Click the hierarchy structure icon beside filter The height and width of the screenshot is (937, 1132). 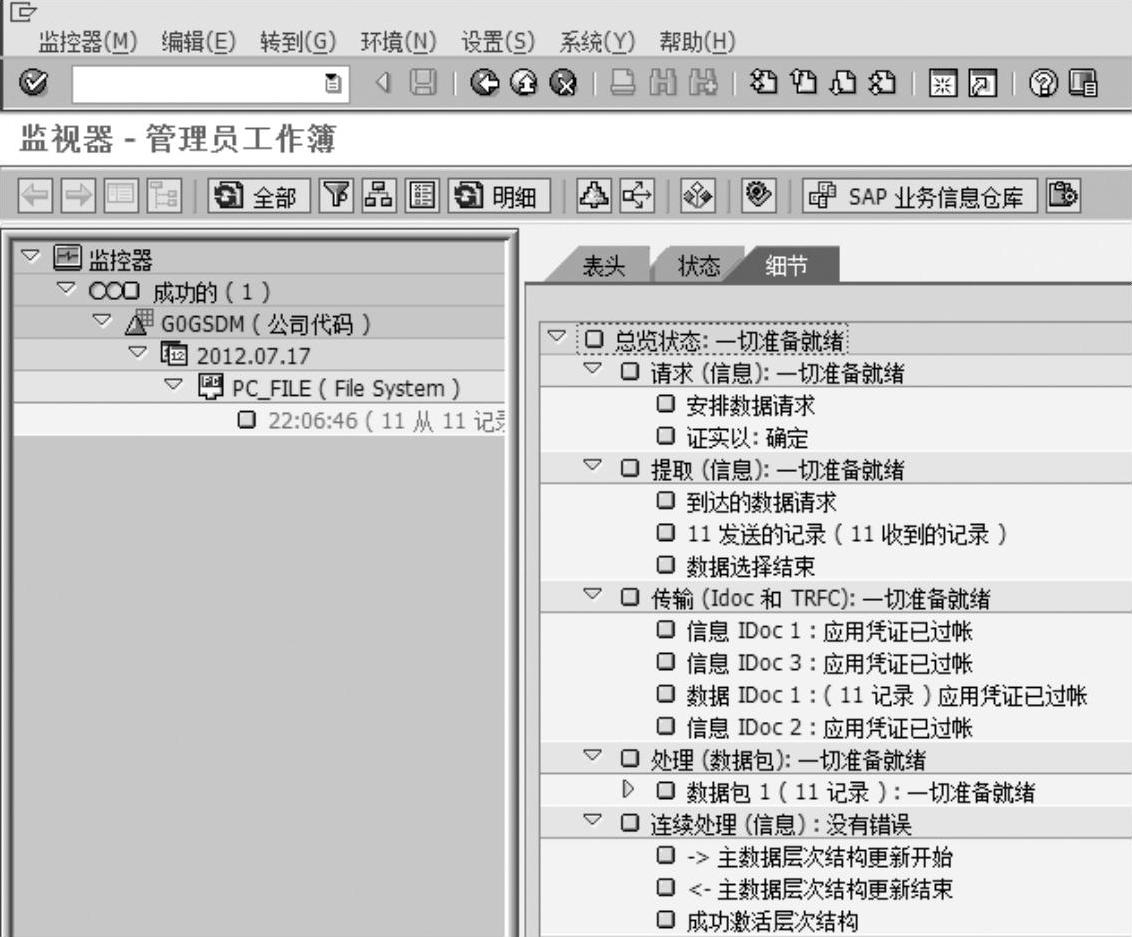click(x=379, y=196)
